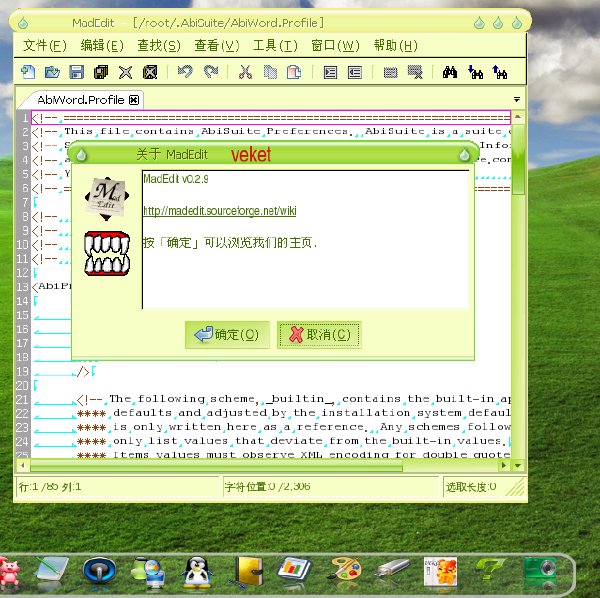Click the Uncomment lines toolbar icon
Viewport: 600px width, 598px height.
(415, 72)
